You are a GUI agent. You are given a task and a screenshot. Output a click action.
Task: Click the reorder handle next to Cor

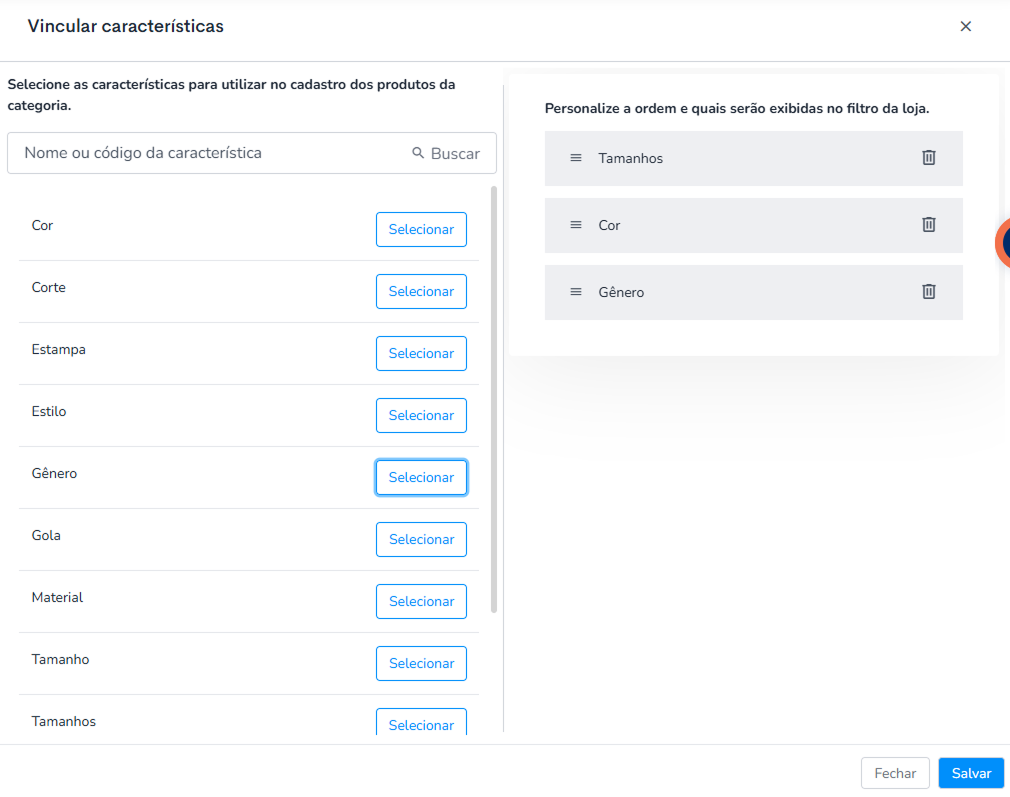pyautogui.click(x=576, y=225)
